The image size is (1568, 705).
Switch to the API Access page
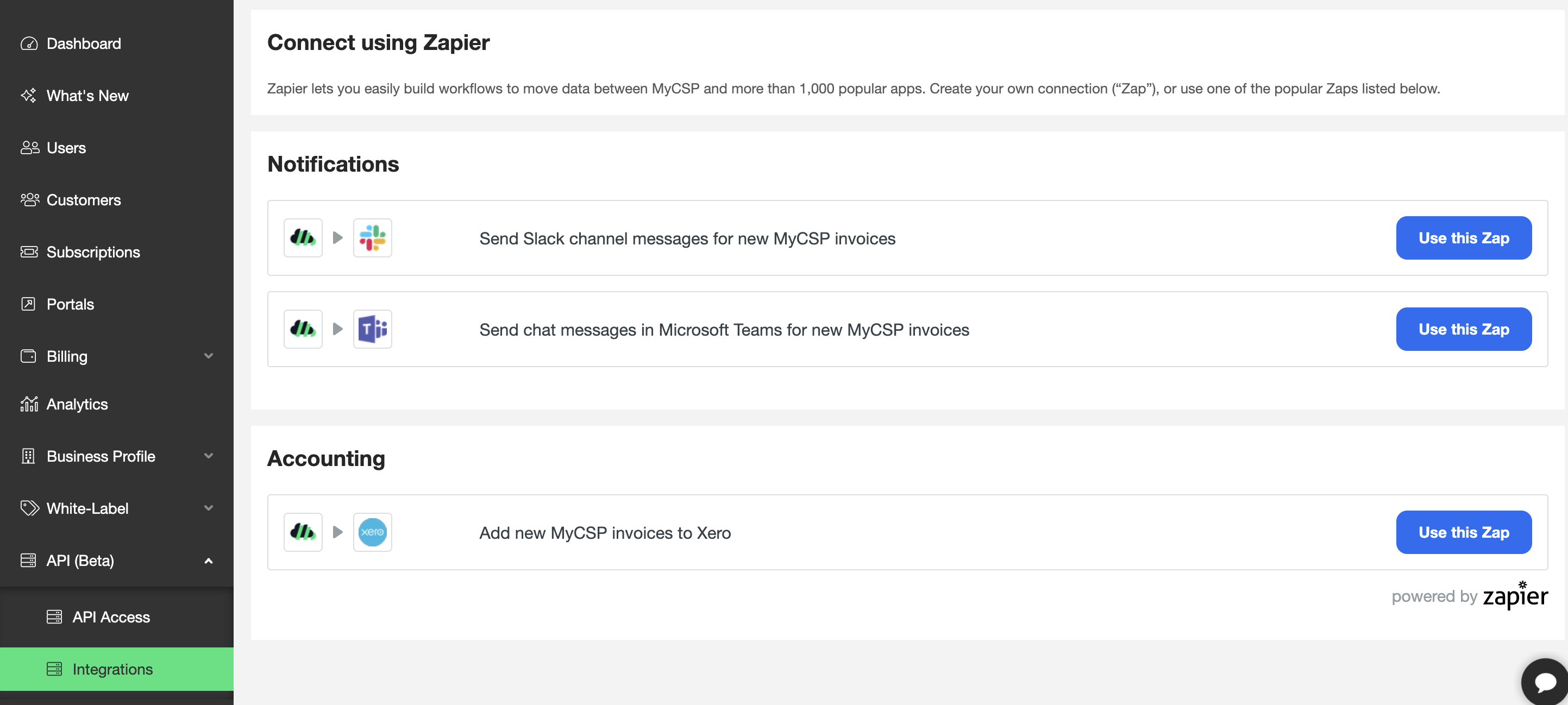click(111, 617)
